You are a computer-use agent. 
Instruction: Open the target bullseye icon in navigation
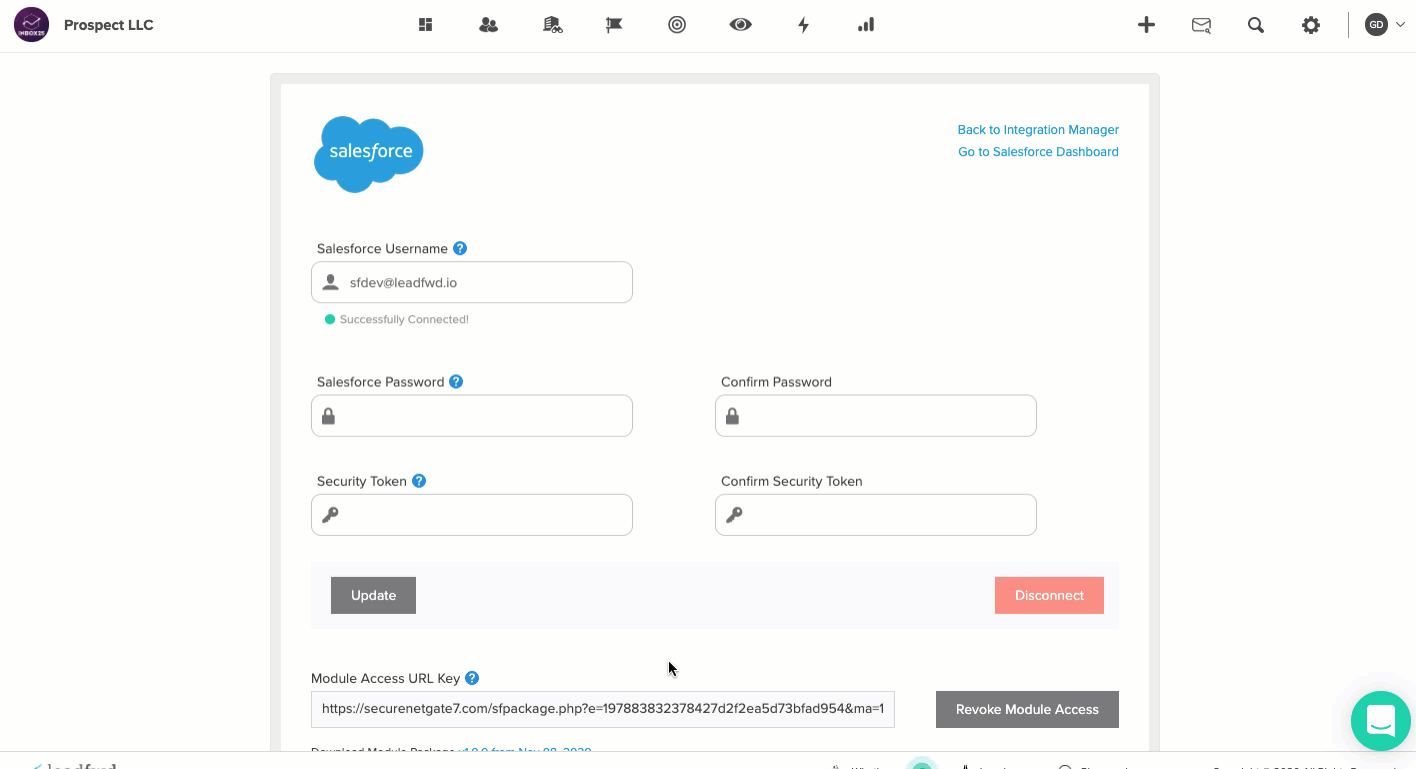(x=677, y=25)
